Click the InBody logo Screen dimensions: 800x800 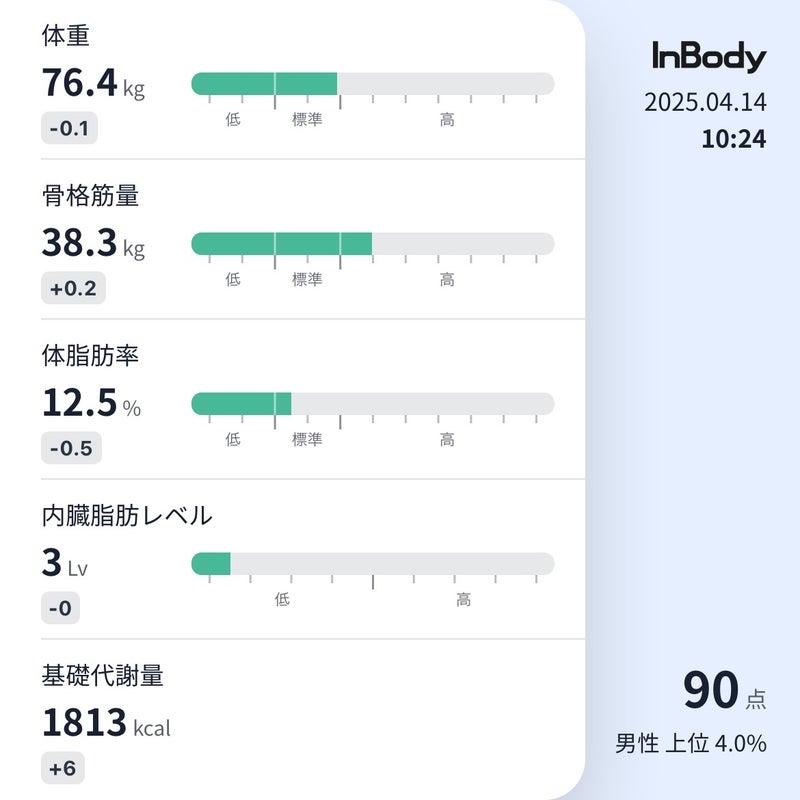tap(709, 57)
